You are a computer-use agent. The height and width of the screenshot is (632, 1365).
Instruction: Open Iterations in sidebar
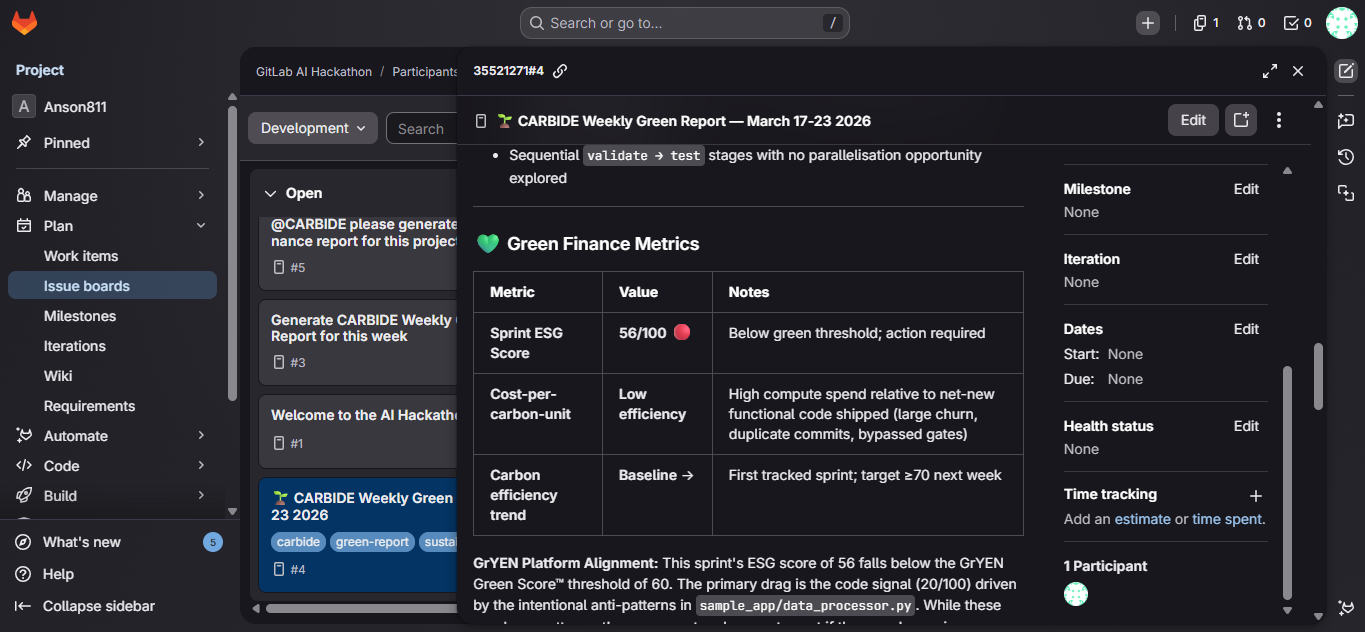click(x=112, y=346)
